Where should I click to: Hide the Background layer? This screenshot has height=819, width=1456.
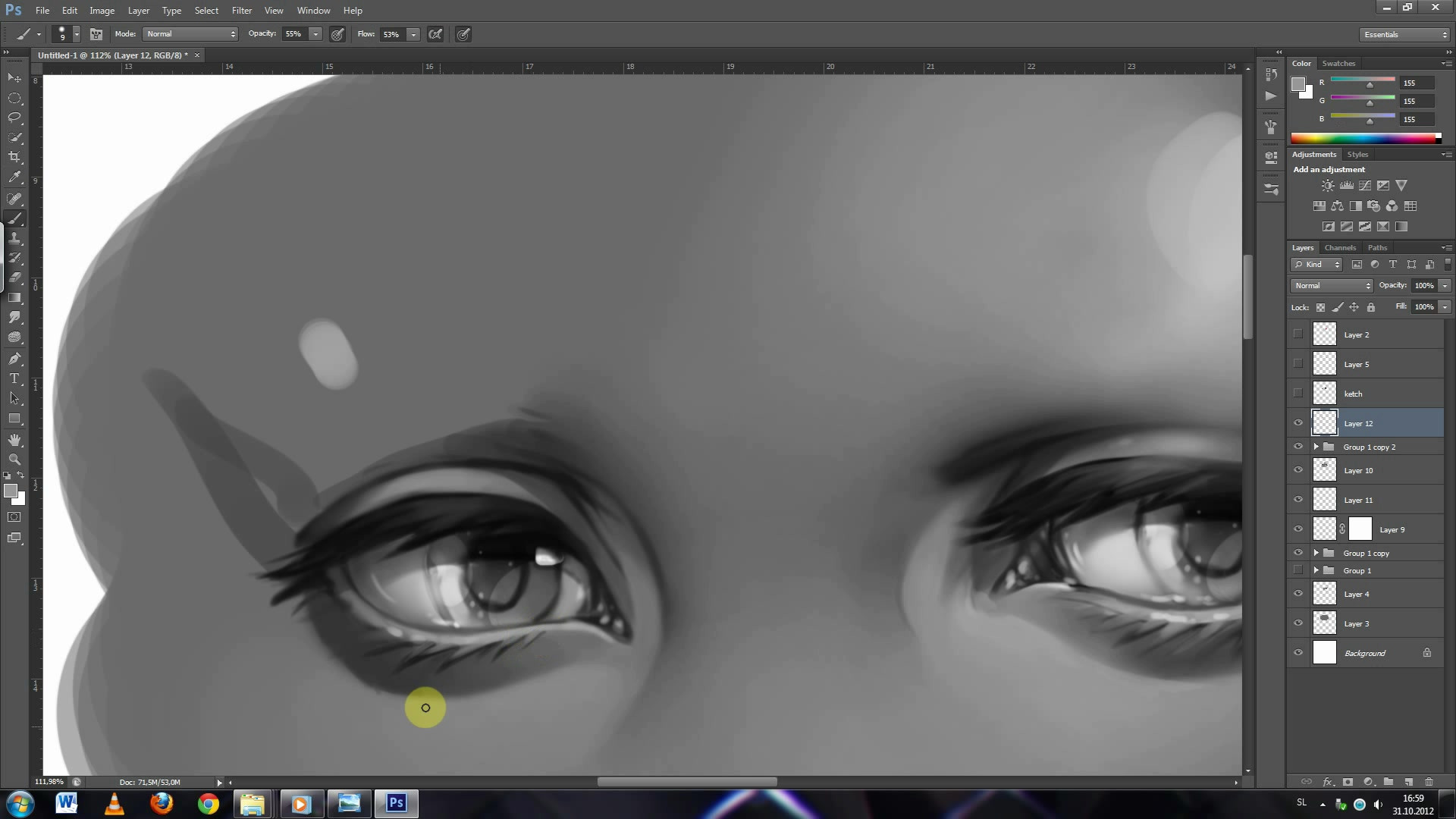(x=1298, y=652)
